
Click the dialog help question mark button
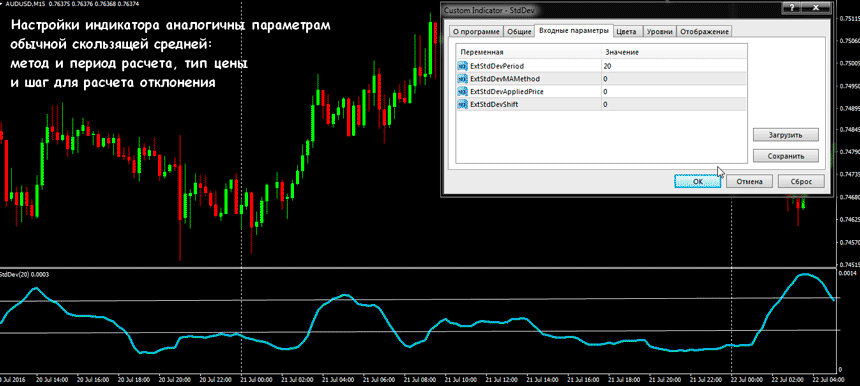[792, 8]
